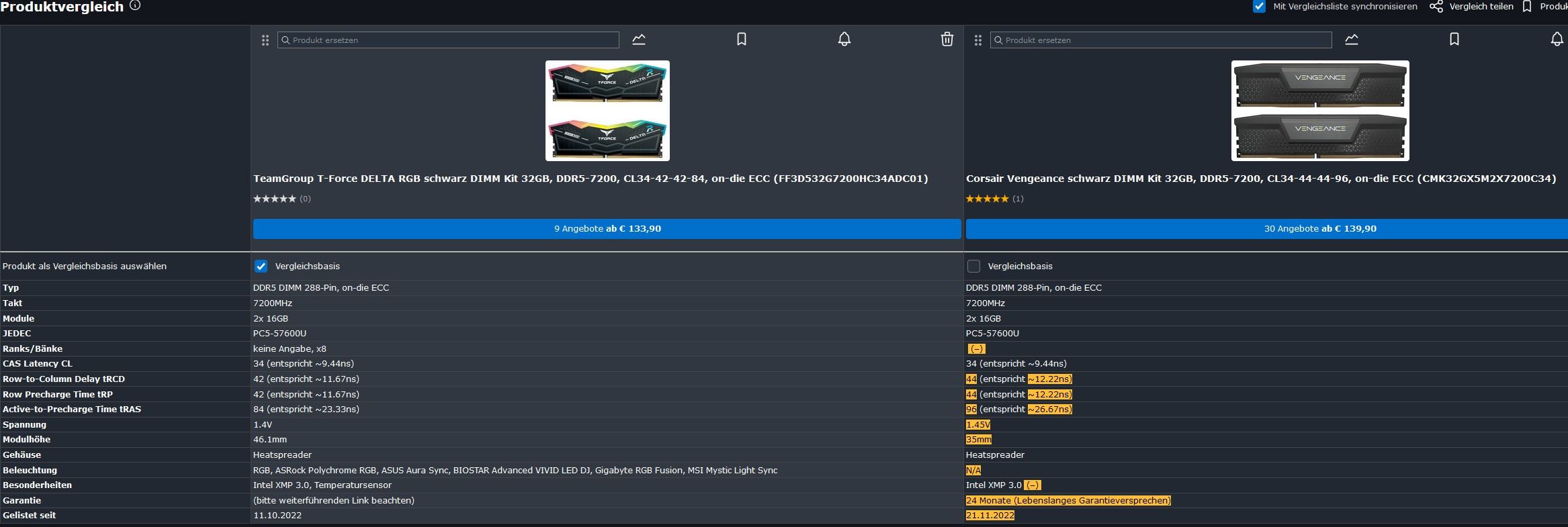The height and width of the screenshot is (527, 1568).
Task: Open Vergleich teilen link
Action: point(1481,7)
